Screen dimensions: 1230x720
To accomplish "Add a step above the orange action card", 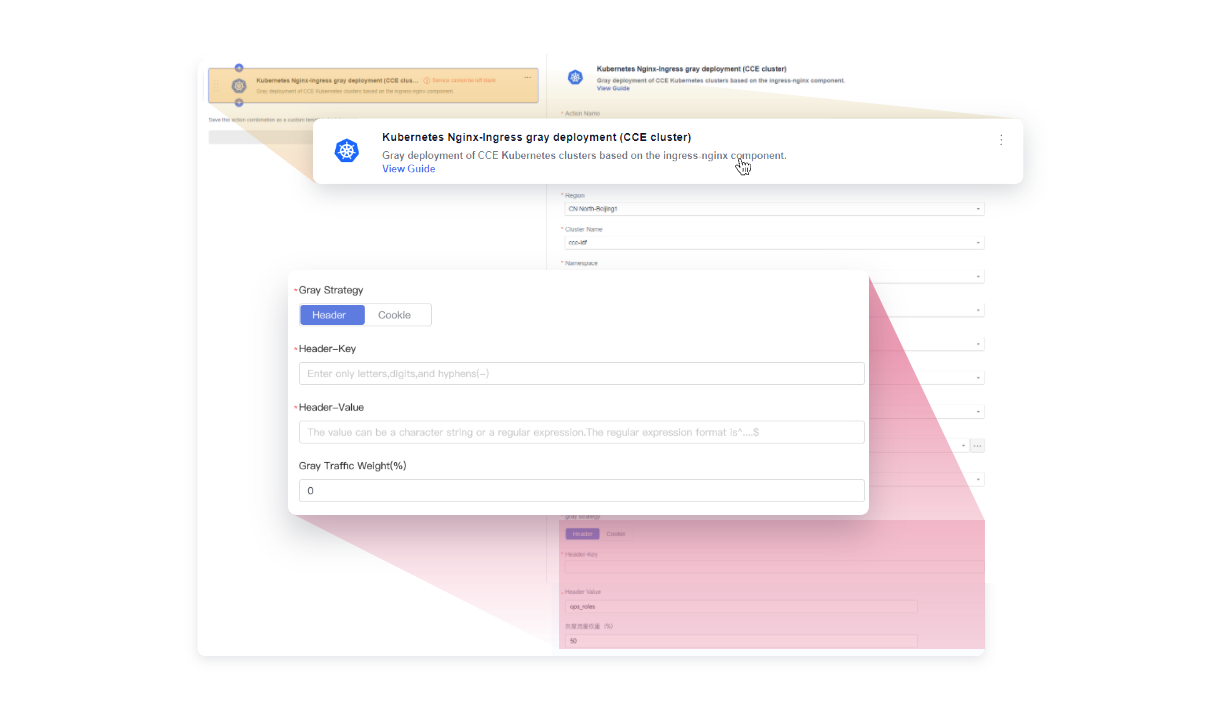I will click(239, 67).
